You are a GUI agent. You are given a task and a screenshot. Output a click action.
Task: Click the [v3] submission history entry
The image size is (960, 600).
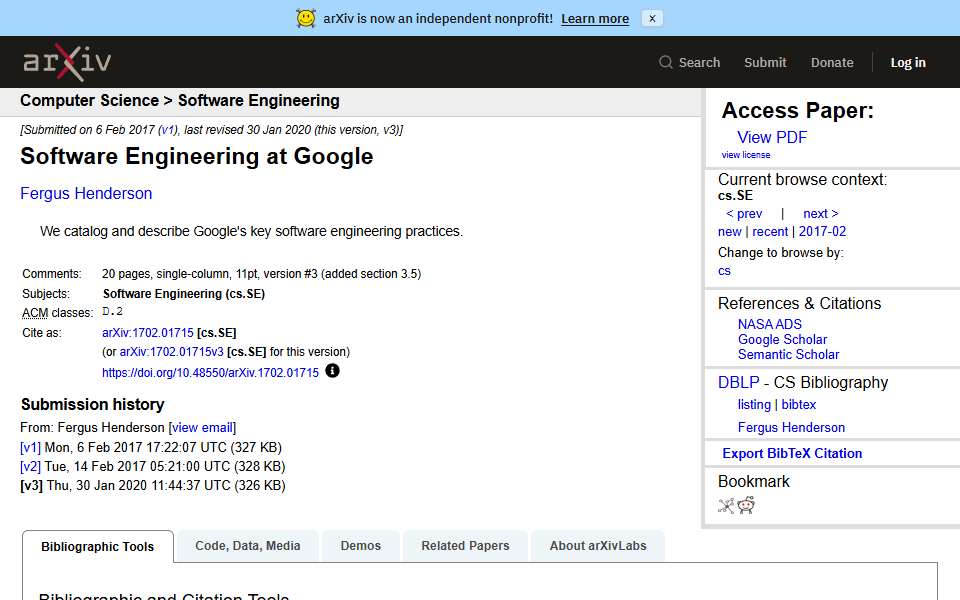[x=31, y=486]
